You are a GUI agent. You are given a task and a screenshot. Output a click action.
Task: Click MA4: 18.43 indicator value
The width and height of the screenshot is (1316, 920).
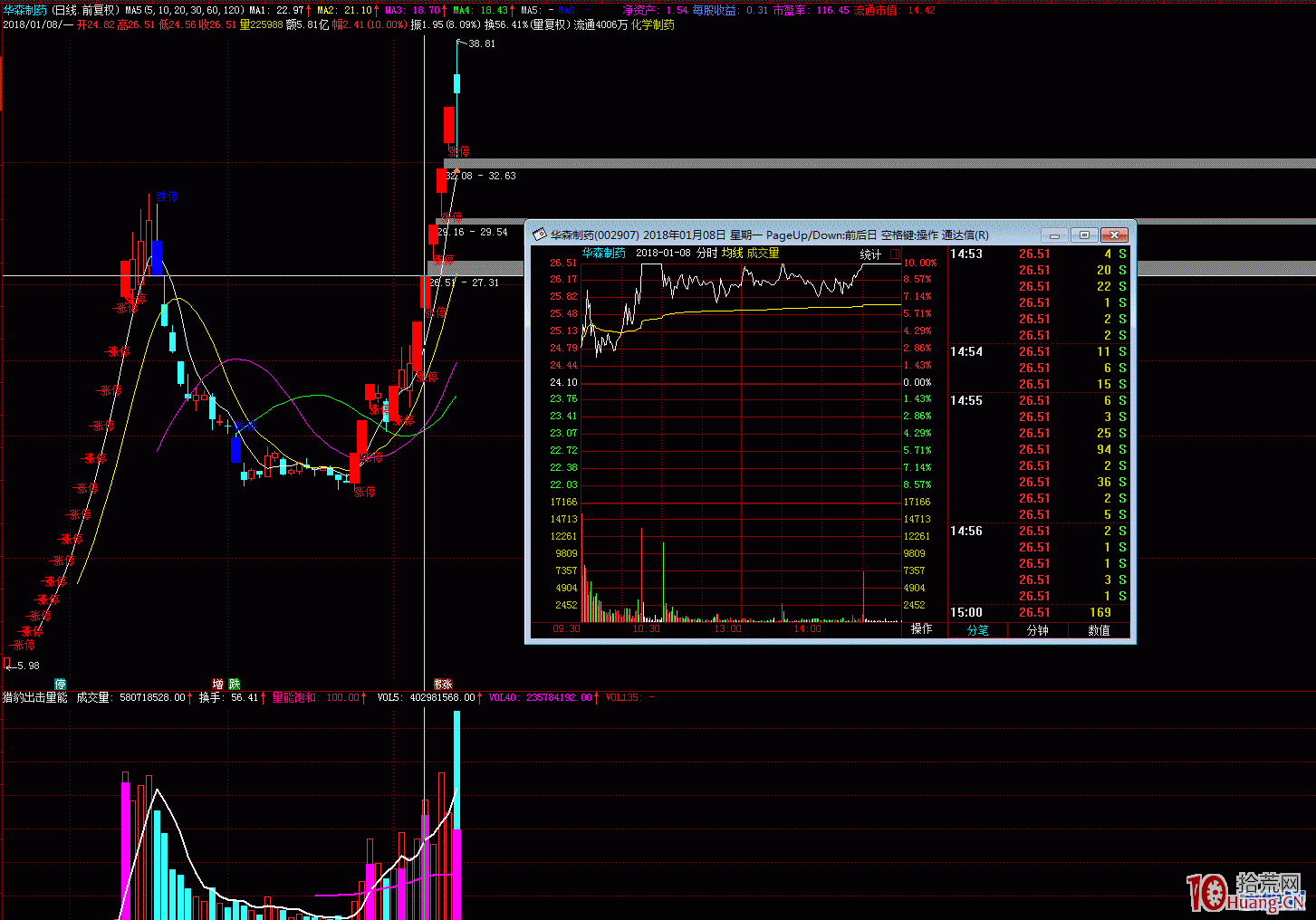480,10
